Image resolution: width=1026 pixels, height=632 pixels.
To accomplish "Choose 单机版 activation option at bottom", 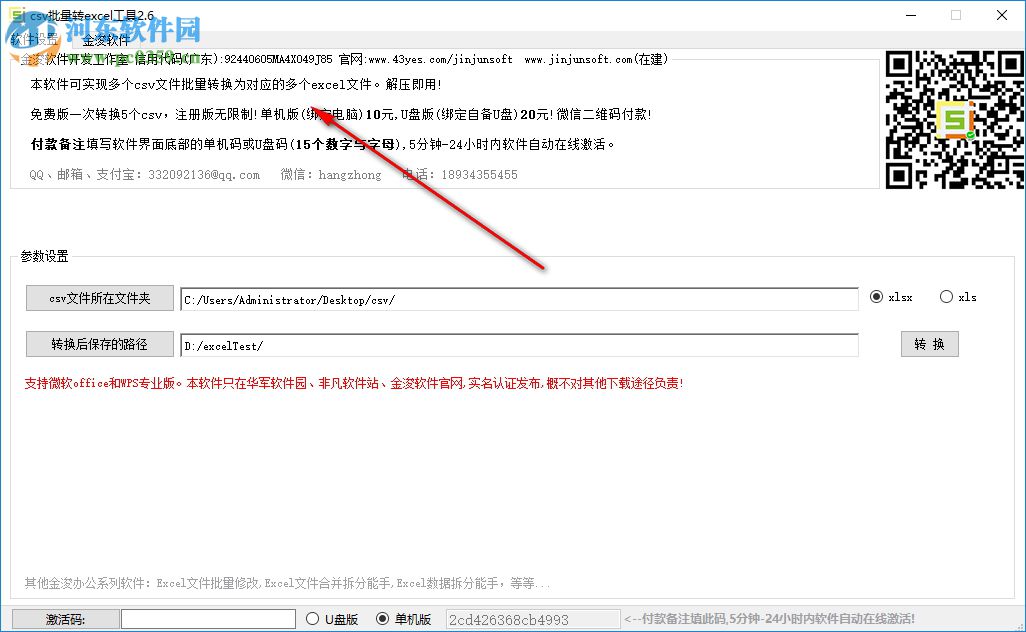I will coord(385,617).
